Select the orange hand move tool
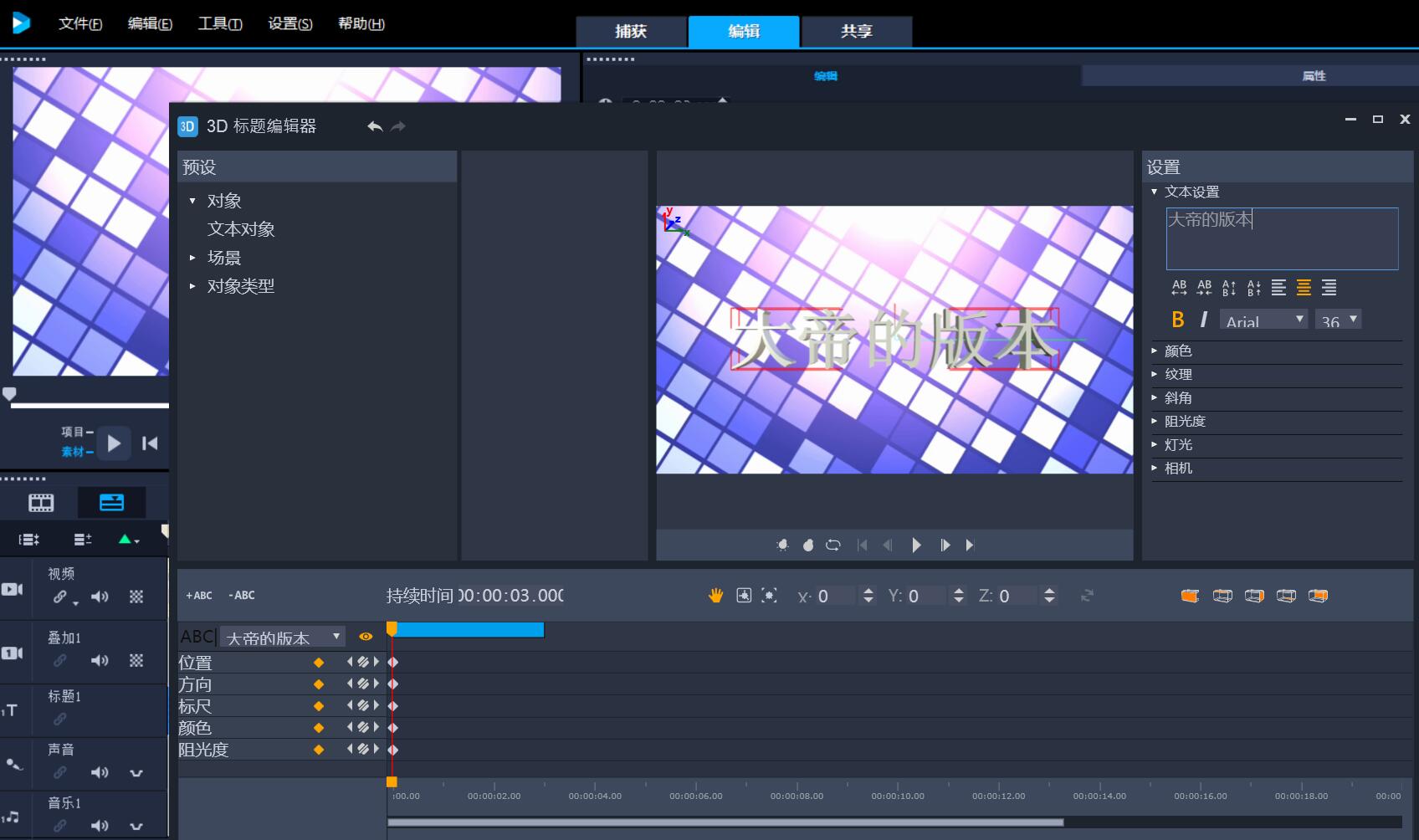The height and width of the screenshot is (840, 1419). tap(715, 596)
